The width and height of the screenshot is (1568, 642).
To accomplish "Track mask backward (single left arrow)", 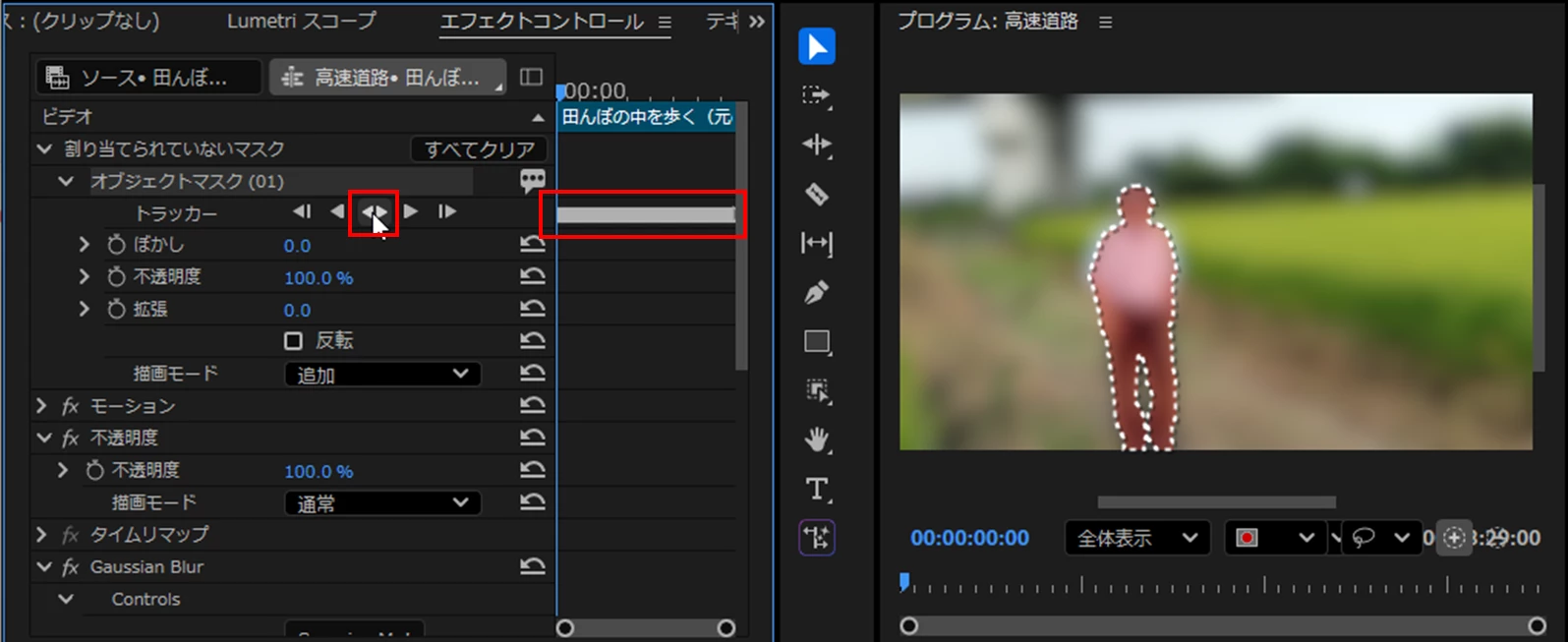I will (337, 211).
